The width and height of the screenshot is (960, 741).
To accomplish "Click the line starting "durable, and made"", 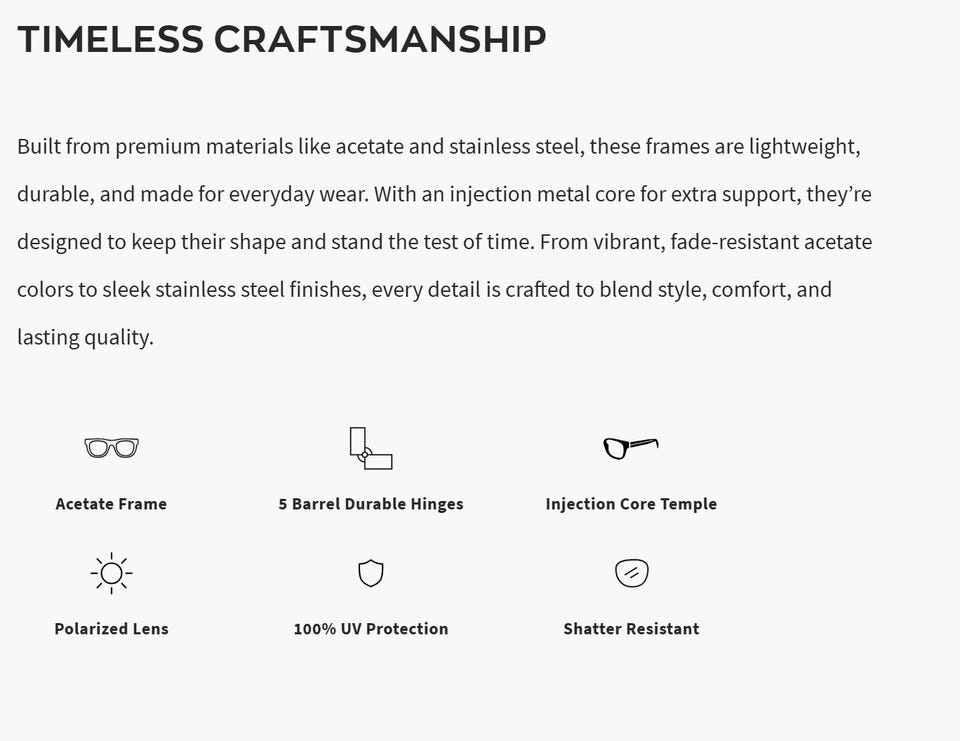I will (444, 194).
